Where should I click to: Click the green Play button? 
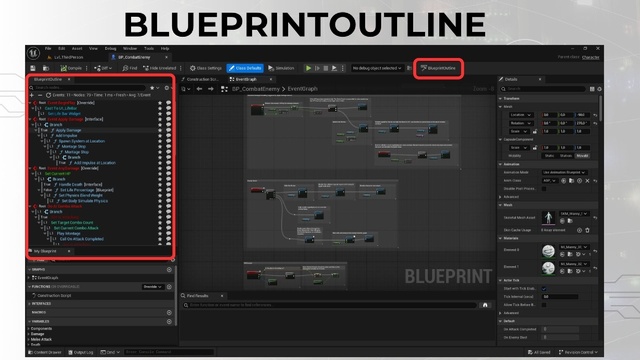click(309, 68)
